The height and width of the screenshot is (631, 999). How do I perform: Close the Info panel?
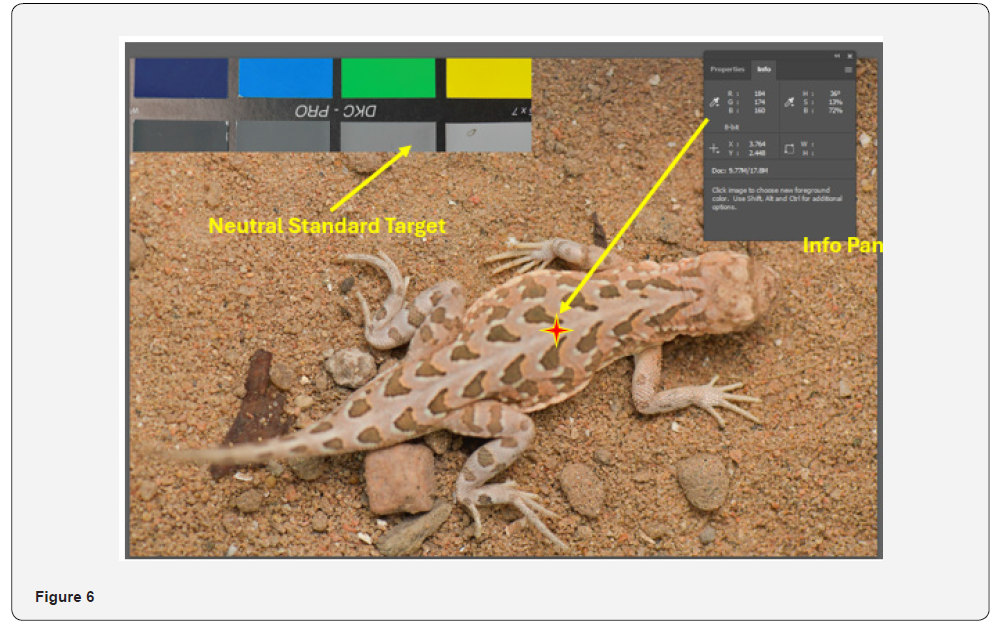coord(849,56)
